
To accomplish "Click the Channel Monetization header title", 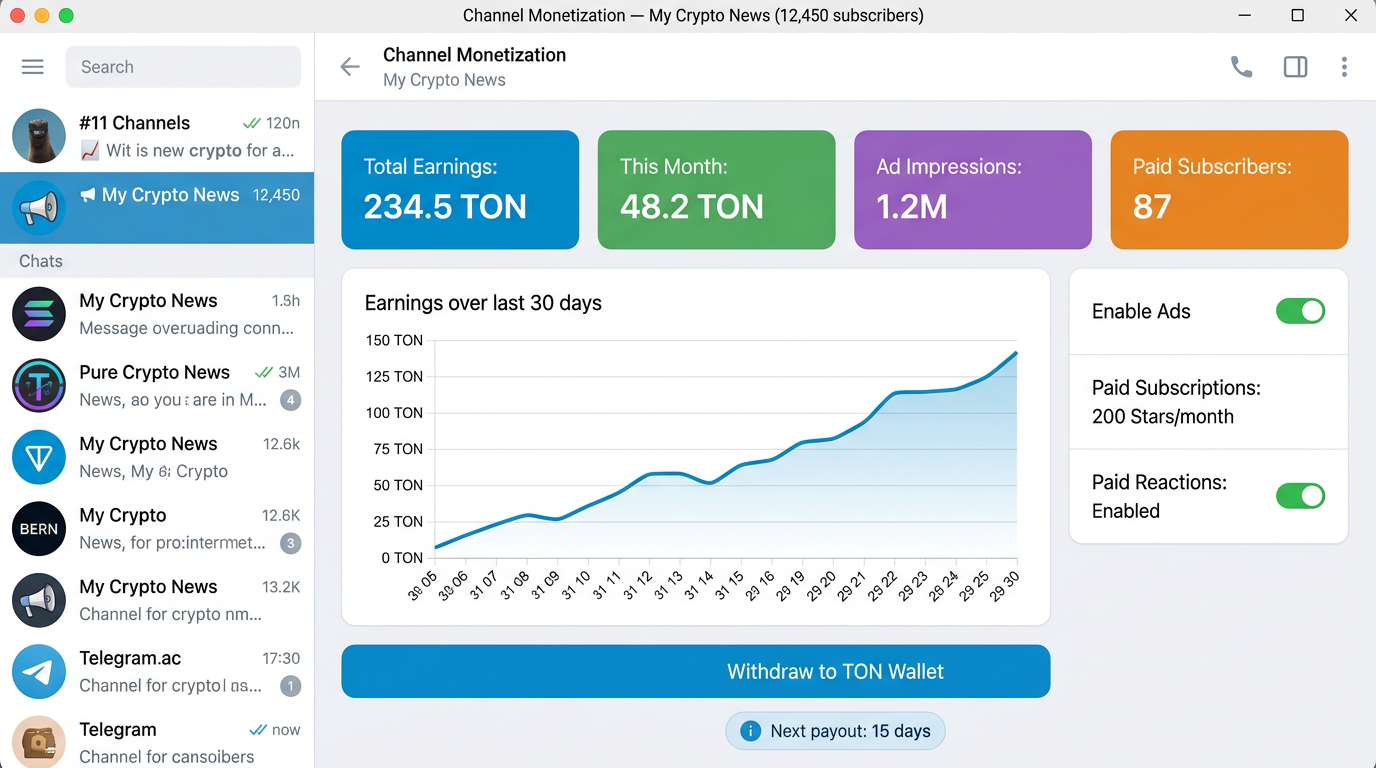I will coord(474,55).
